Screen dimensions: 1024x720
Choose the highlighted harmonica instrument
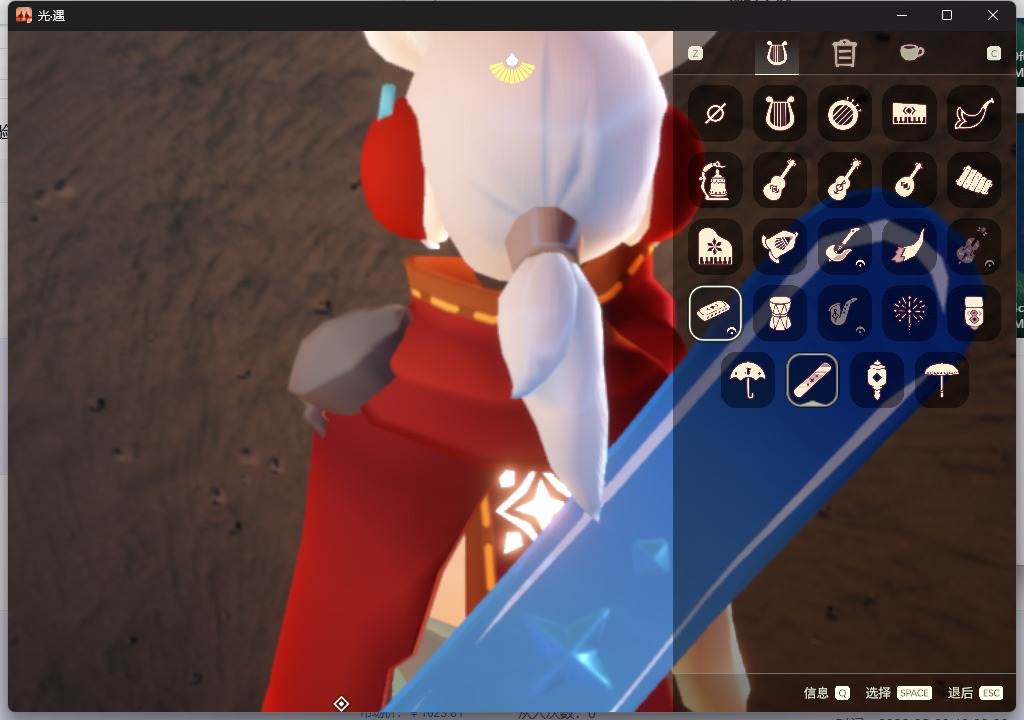pyautogui.click(x=715, y=314)
